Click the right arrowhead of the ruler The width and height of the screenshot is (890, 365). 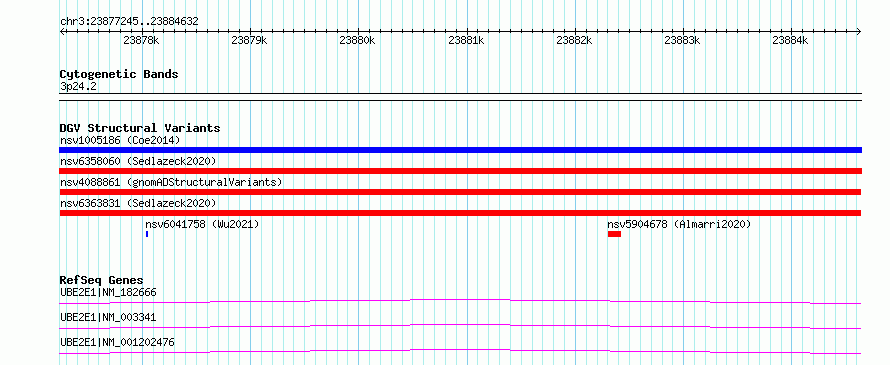859,31
